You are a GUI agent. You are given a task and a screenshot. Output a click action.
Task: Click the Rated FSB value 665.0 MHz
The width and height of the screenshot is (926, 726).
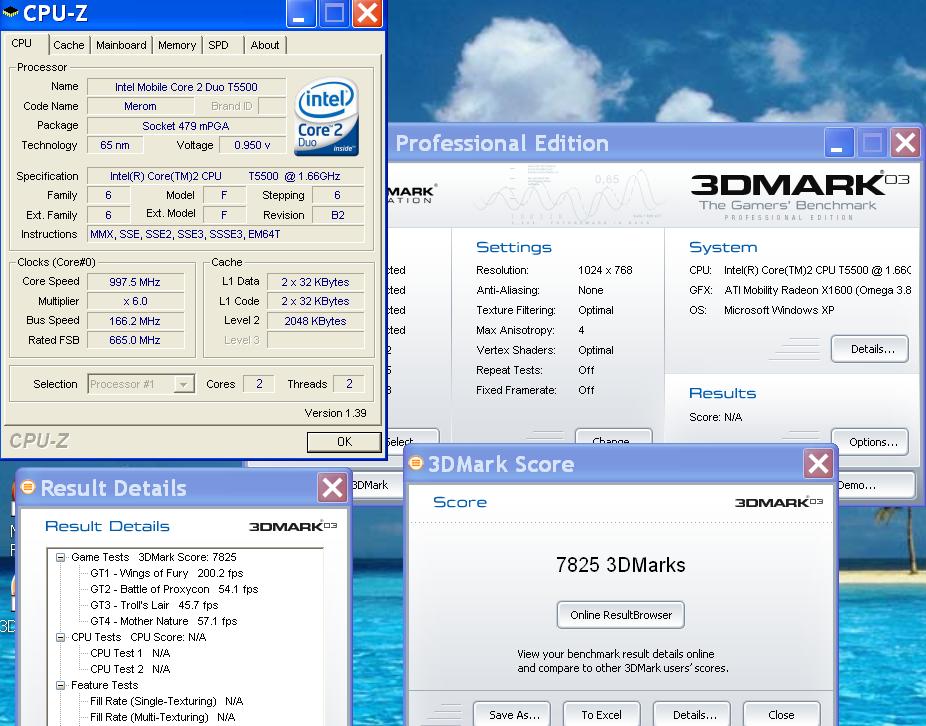[x=135, y=340]
